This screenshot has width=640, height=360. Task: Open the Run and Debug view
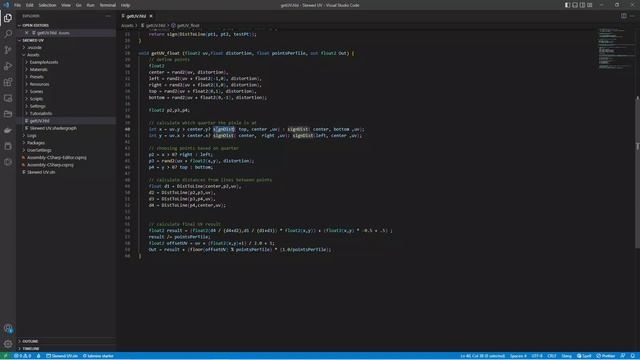(8, 66)
